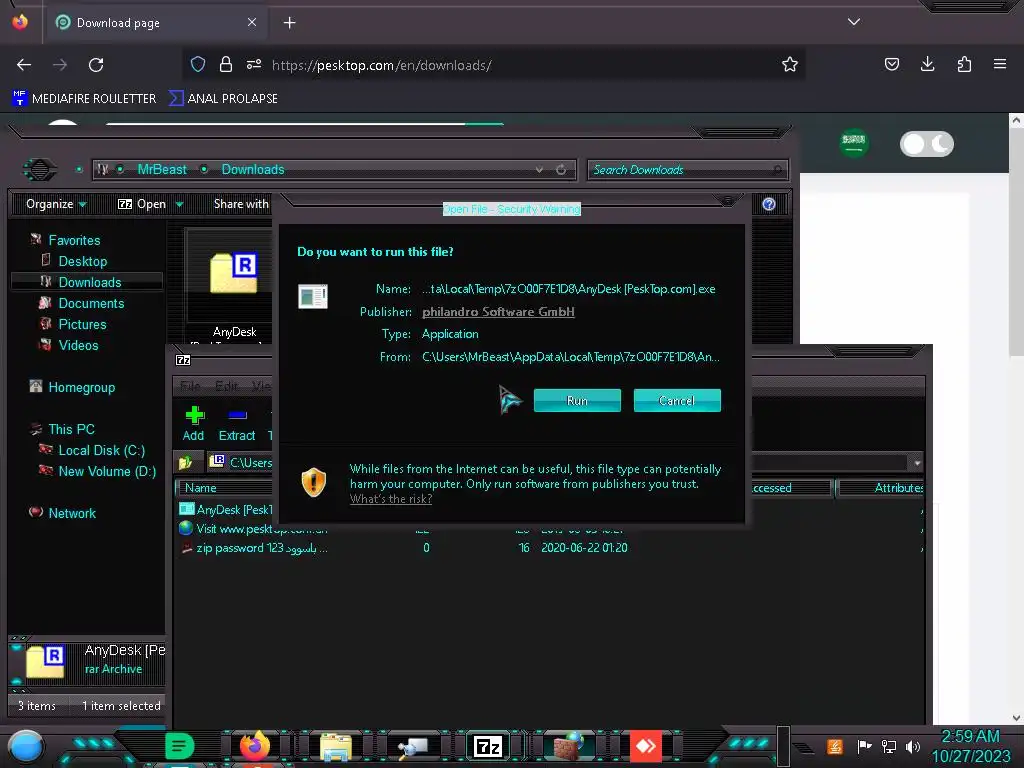Screen dimensions: 1024x768
Task: Reload the page in Firefox
Action: click(x=96, y=65)
